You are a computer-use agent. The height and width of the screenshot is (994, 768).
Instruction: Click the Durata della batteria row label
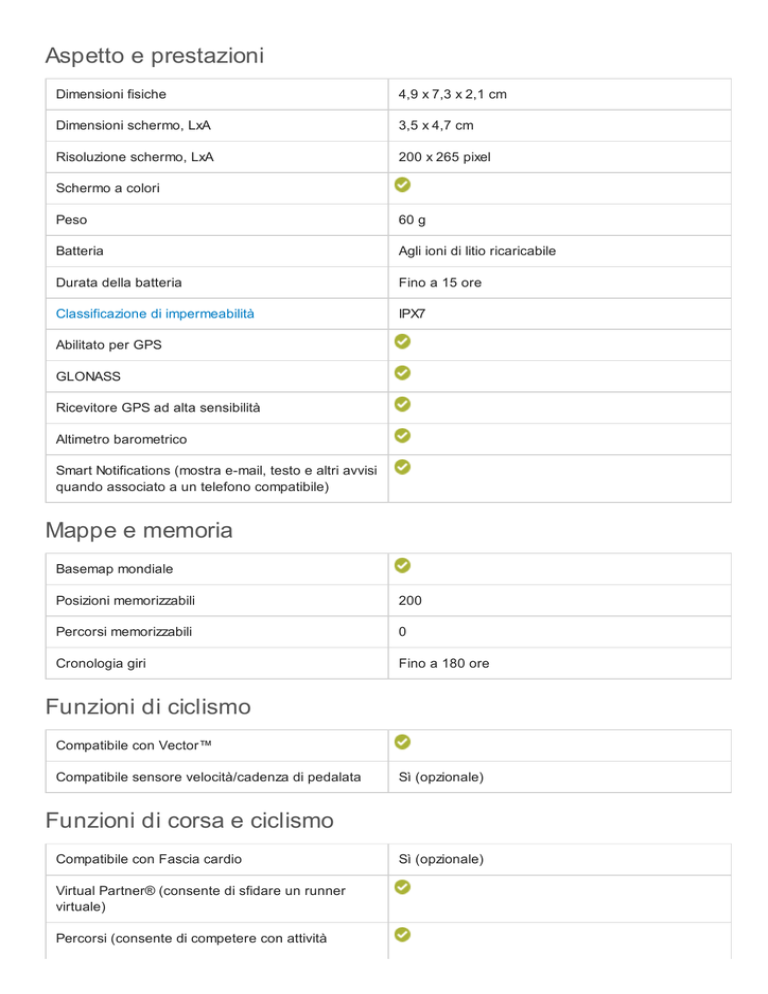pos(119,283)
